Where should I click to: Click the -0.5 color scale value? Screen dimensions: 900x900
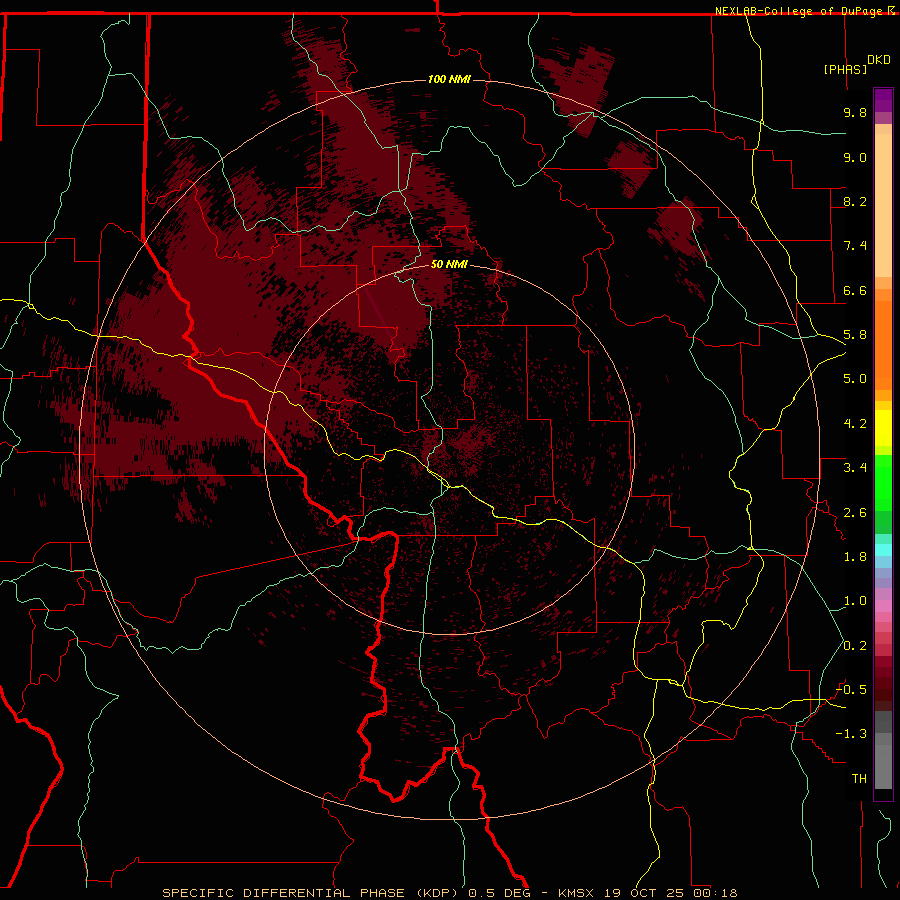pyautogui.click(x=851, y=690)
